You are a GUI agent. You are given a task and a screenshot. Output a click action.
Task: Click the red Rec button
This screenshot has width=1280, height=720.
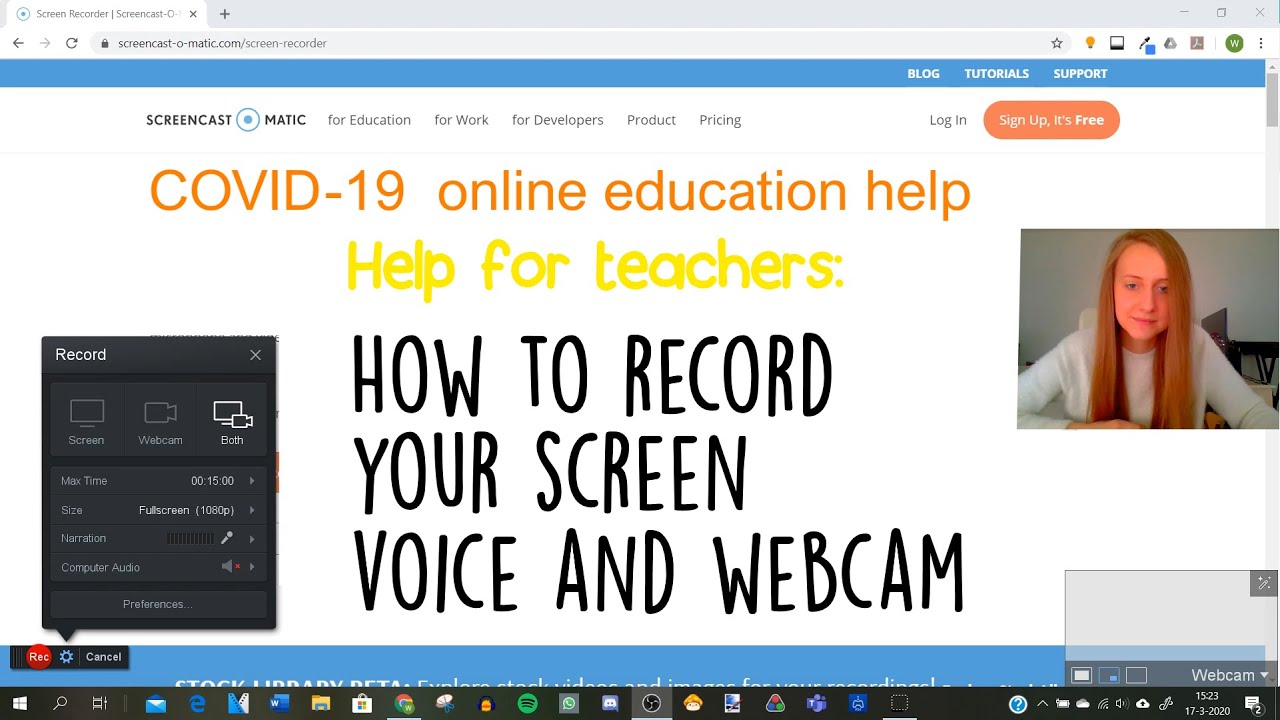tap(39, 657)
